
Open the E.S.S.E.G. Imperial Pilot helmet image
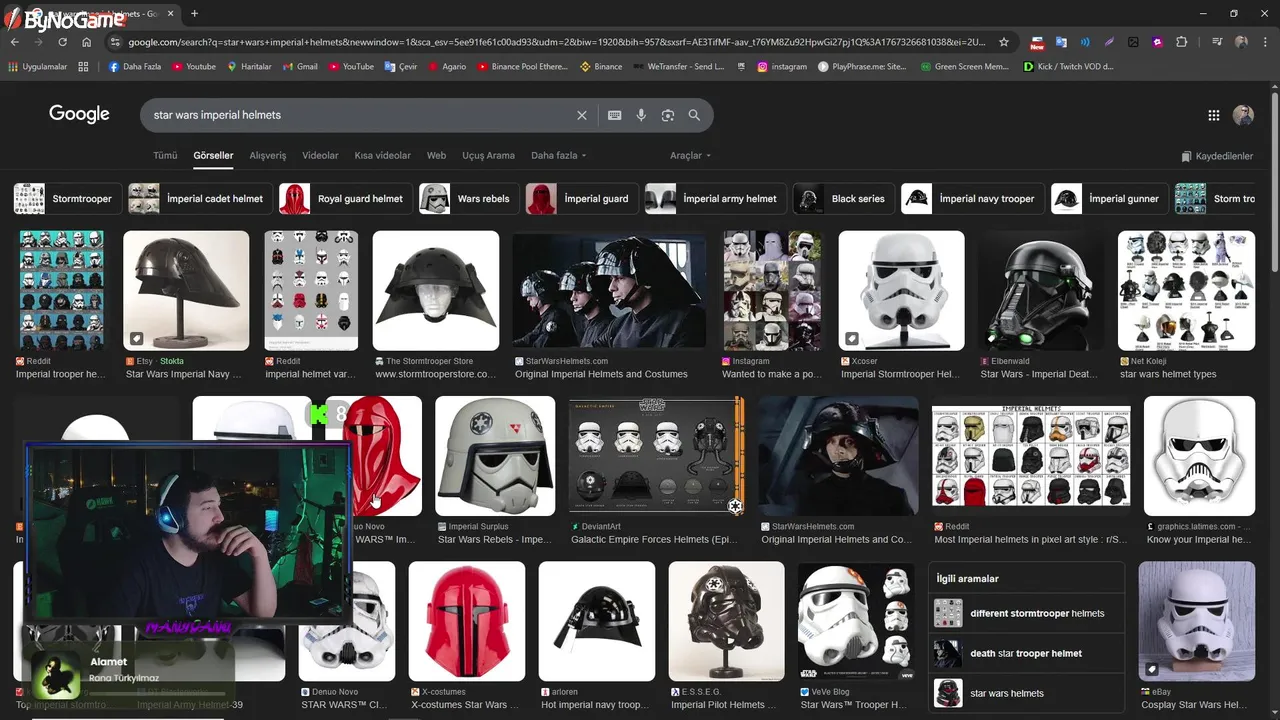tap(726, 621)
